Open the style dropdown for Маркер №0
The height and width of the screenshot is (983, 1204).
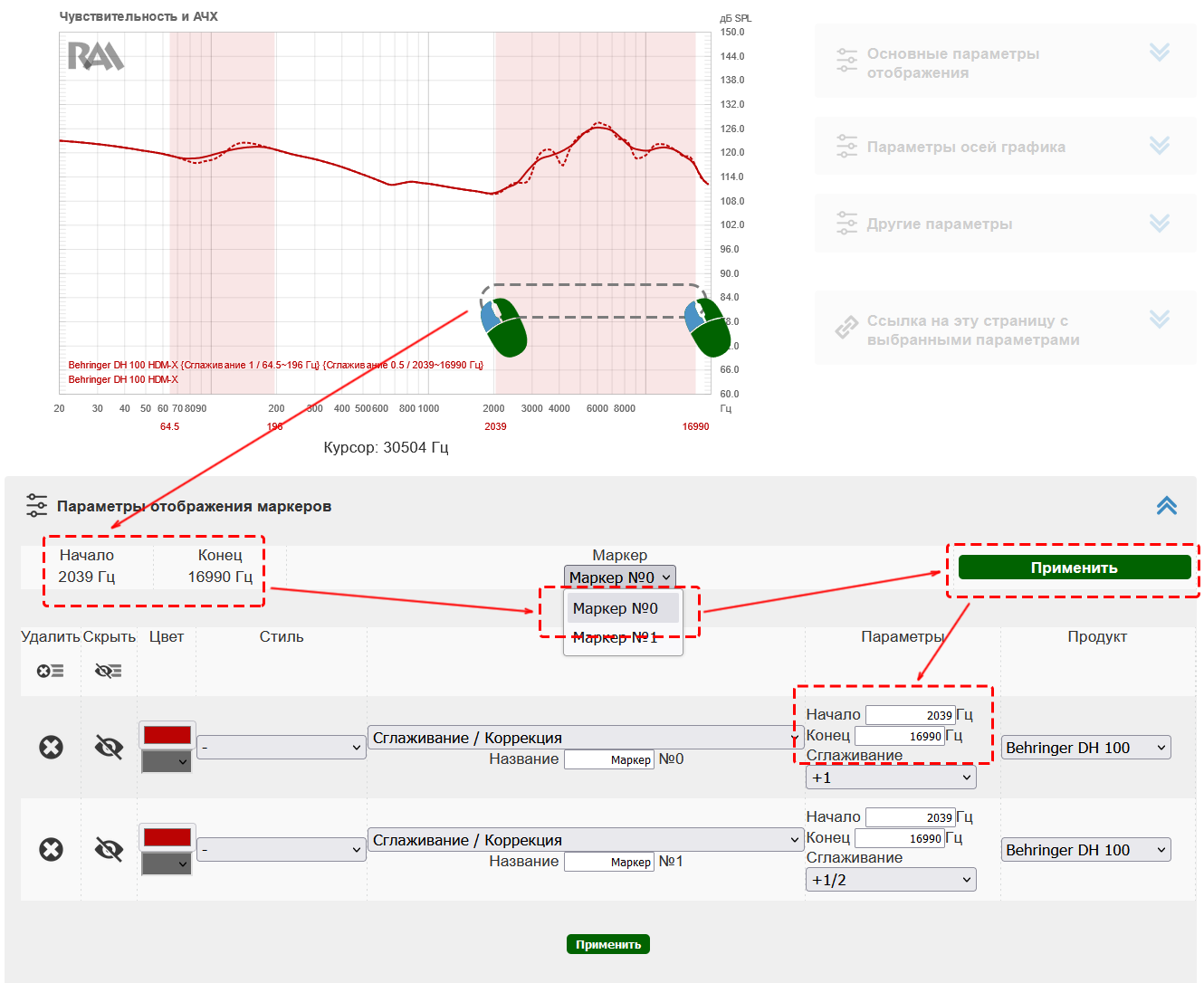pos(282,748)
